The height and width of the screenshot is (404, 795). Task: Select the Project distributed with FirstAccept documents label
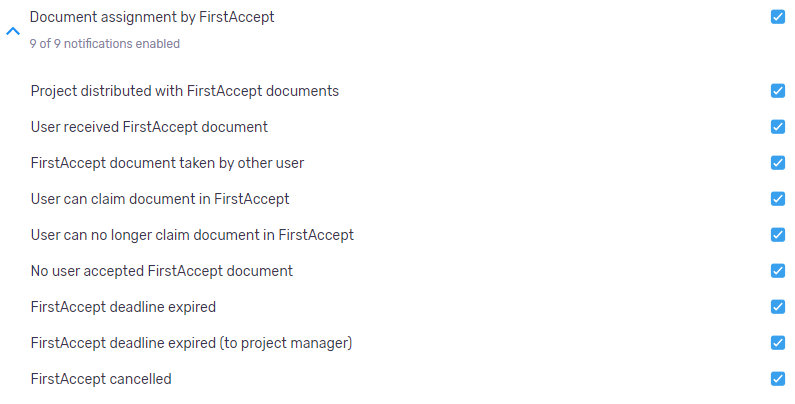coord(185,91)
